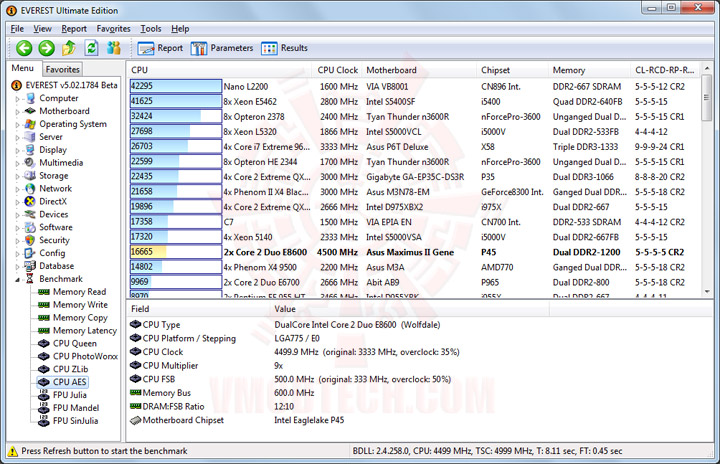Open the View menu
The image size is (720, 464).
click(42, 28)
